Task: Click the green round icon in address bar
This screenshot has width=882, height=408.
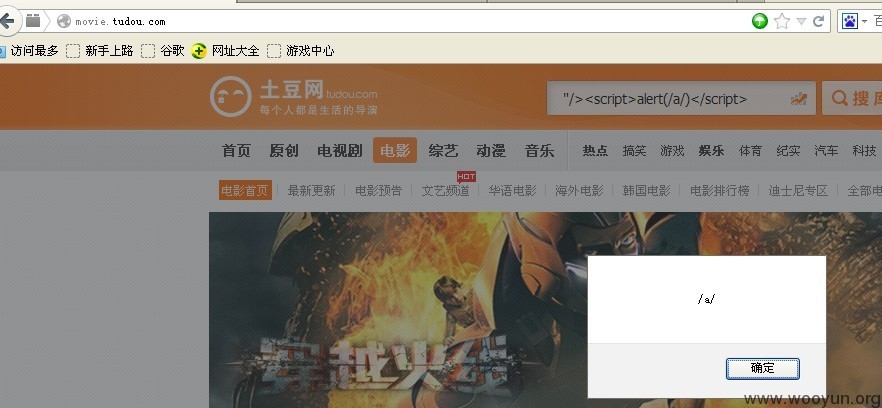Action: (x=759, y=21)
